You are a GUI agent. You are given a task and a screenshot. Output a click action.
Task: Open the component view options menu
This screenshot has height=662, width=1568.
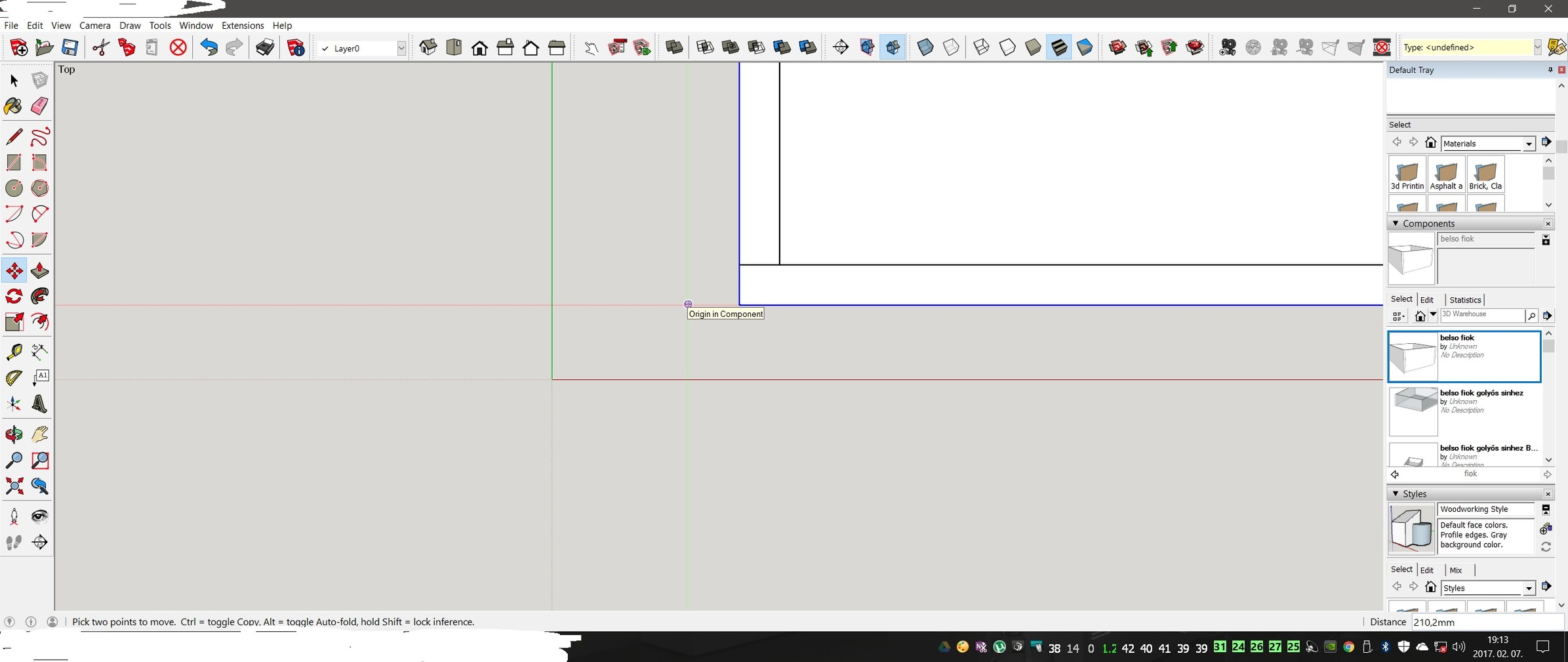pyautogui.click(x=1398, y=316)
